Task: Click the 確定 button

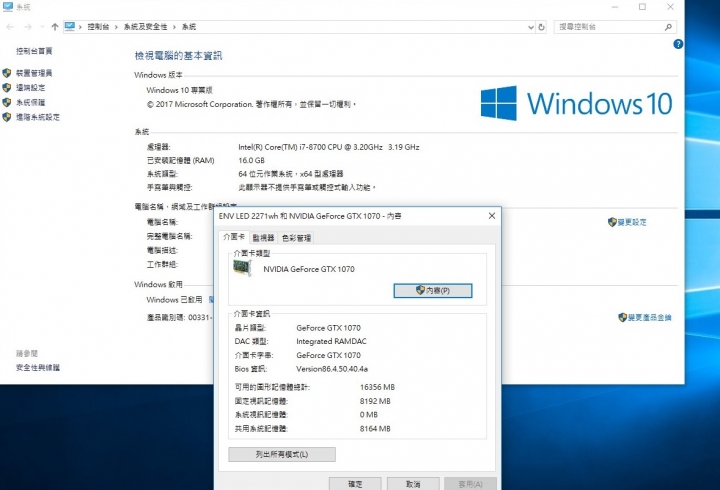Action: click(x=355, y=484)
